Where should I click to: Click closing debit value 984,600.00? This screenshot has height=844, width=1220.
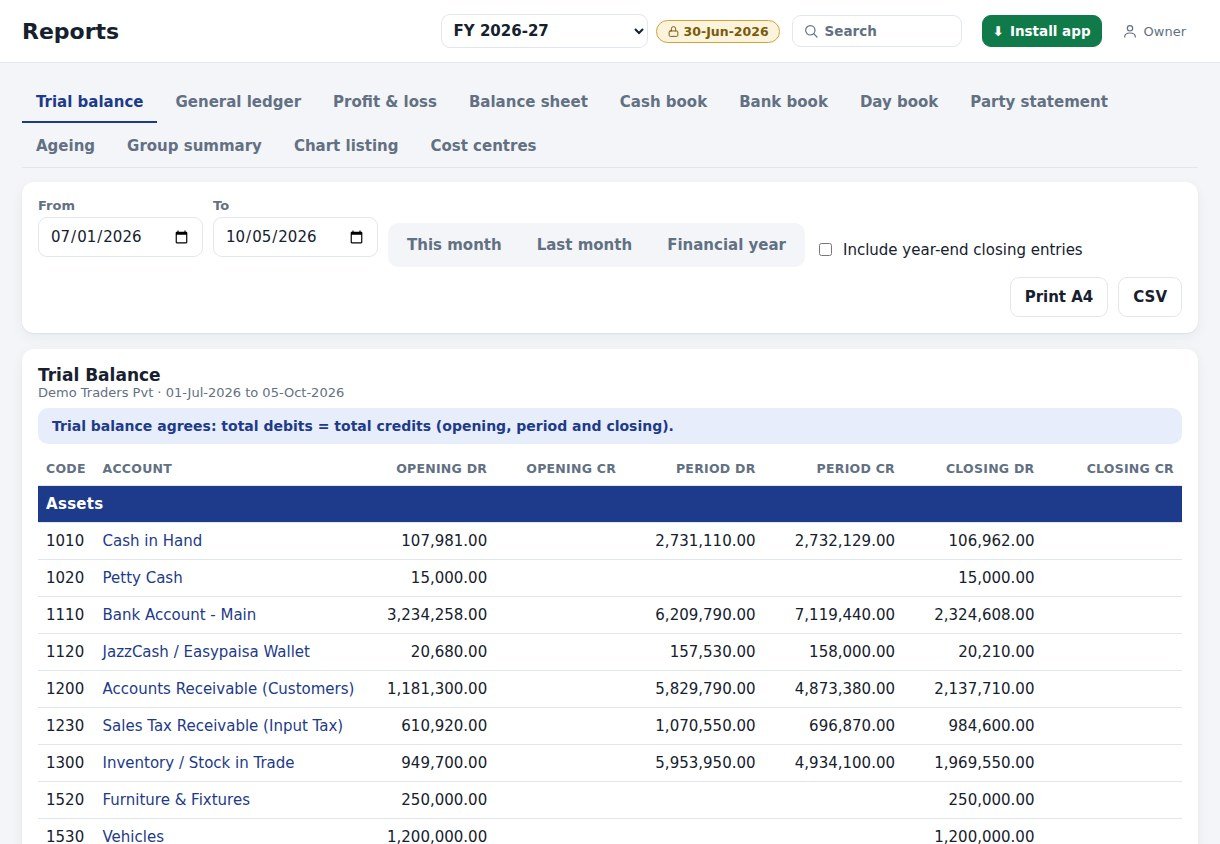[992, 726]
